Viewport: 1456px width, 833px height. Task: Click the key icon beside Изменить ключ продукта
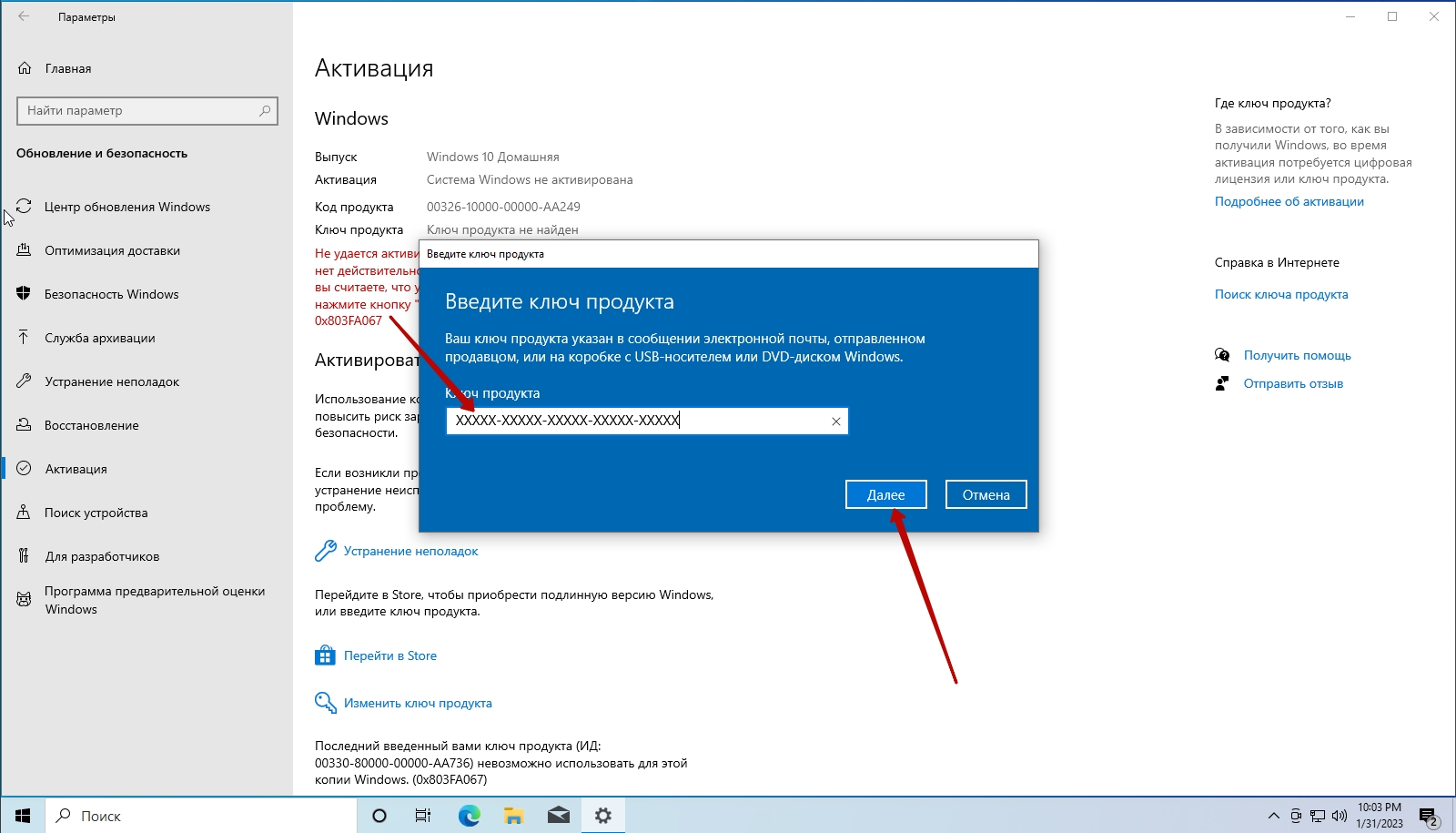(x=325, y=703)
